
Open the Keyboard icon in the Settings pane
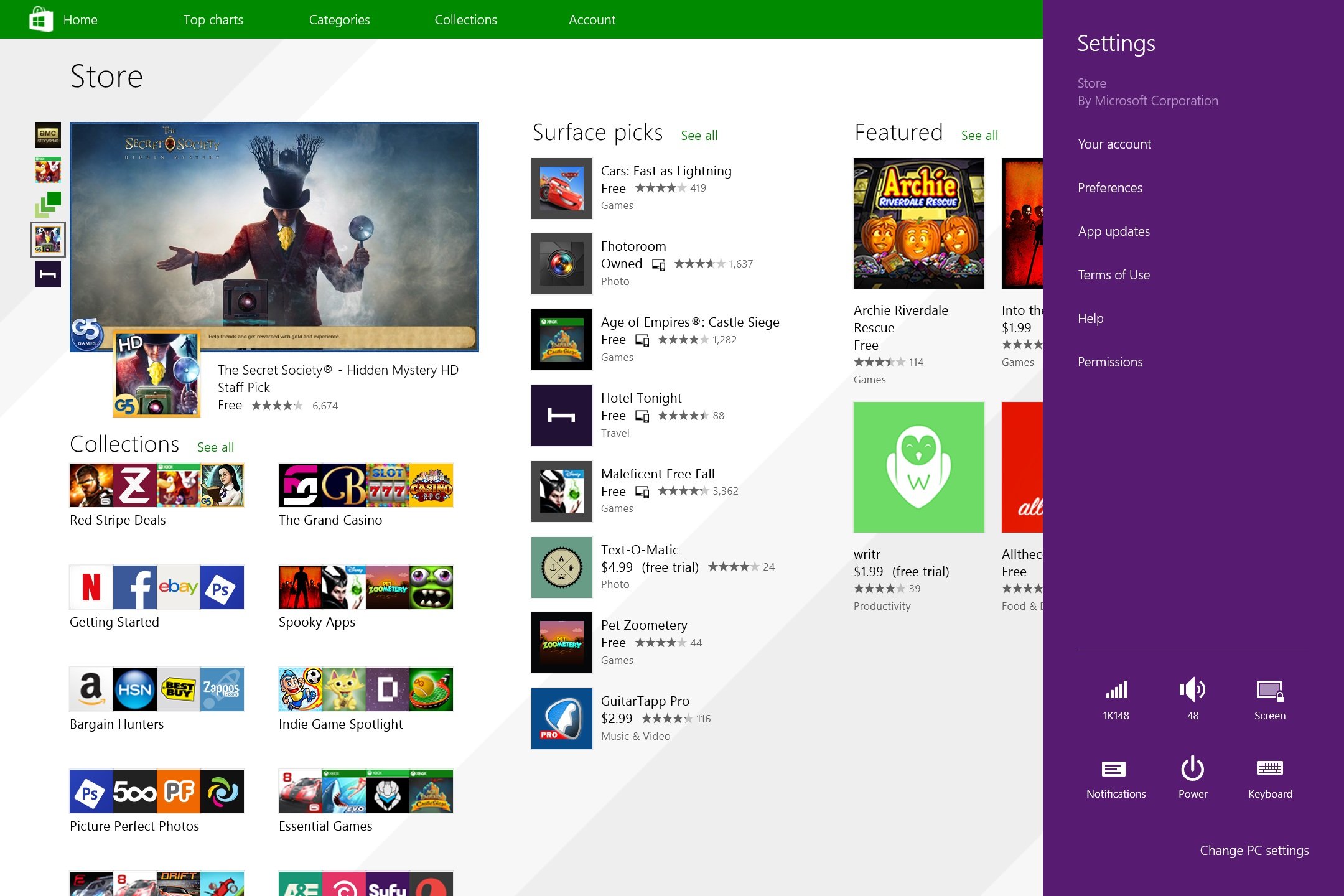point(1270,772)
